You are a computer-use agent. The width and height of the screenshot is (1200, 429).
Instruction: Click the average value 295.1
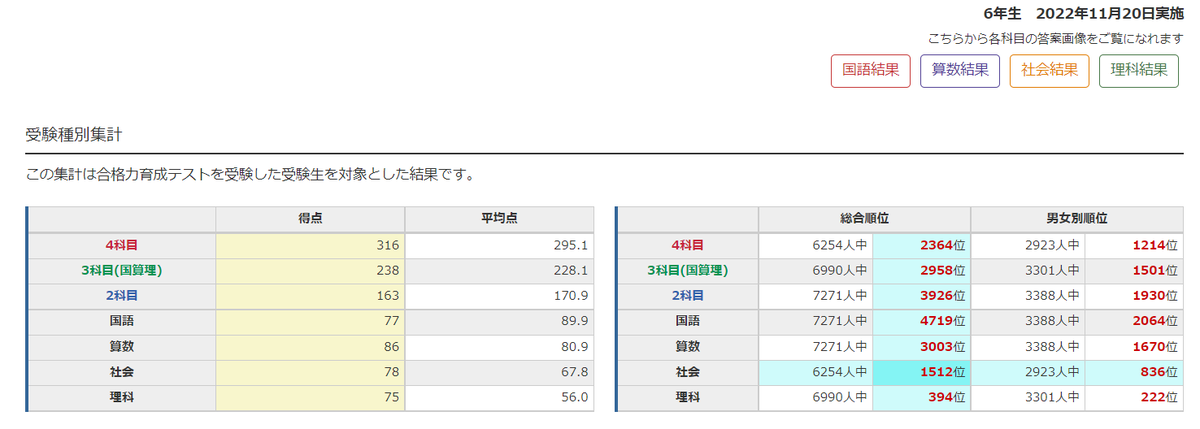point(570,245)
